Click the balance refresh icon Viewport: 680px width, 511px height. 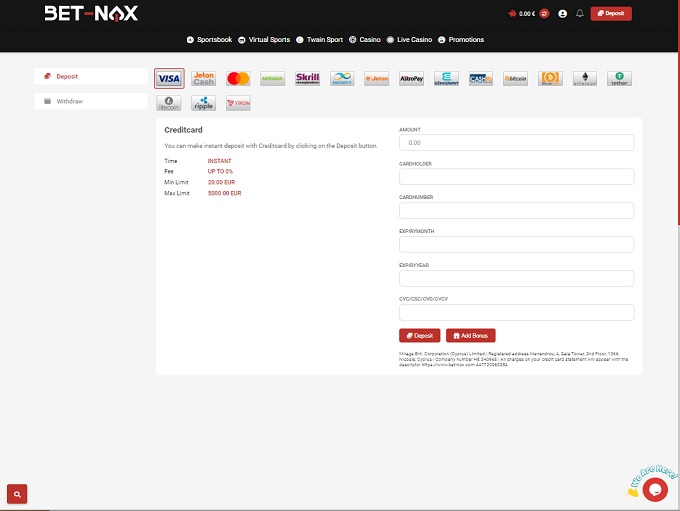pos(545,14)
